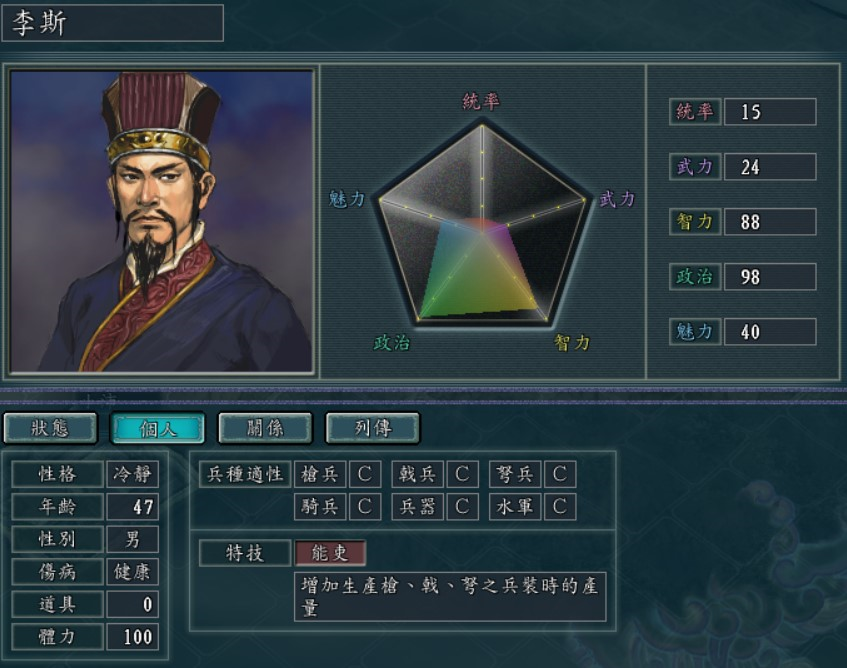Image resolution: width=847 pixels, height=668 pixels.
Task: Click the Li Si character portrait
Action: click(x=162, y=221)
